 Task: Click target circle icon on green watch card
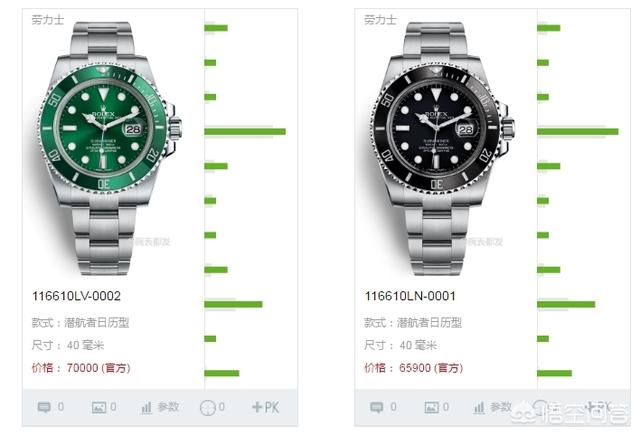(x=207, y=407)
